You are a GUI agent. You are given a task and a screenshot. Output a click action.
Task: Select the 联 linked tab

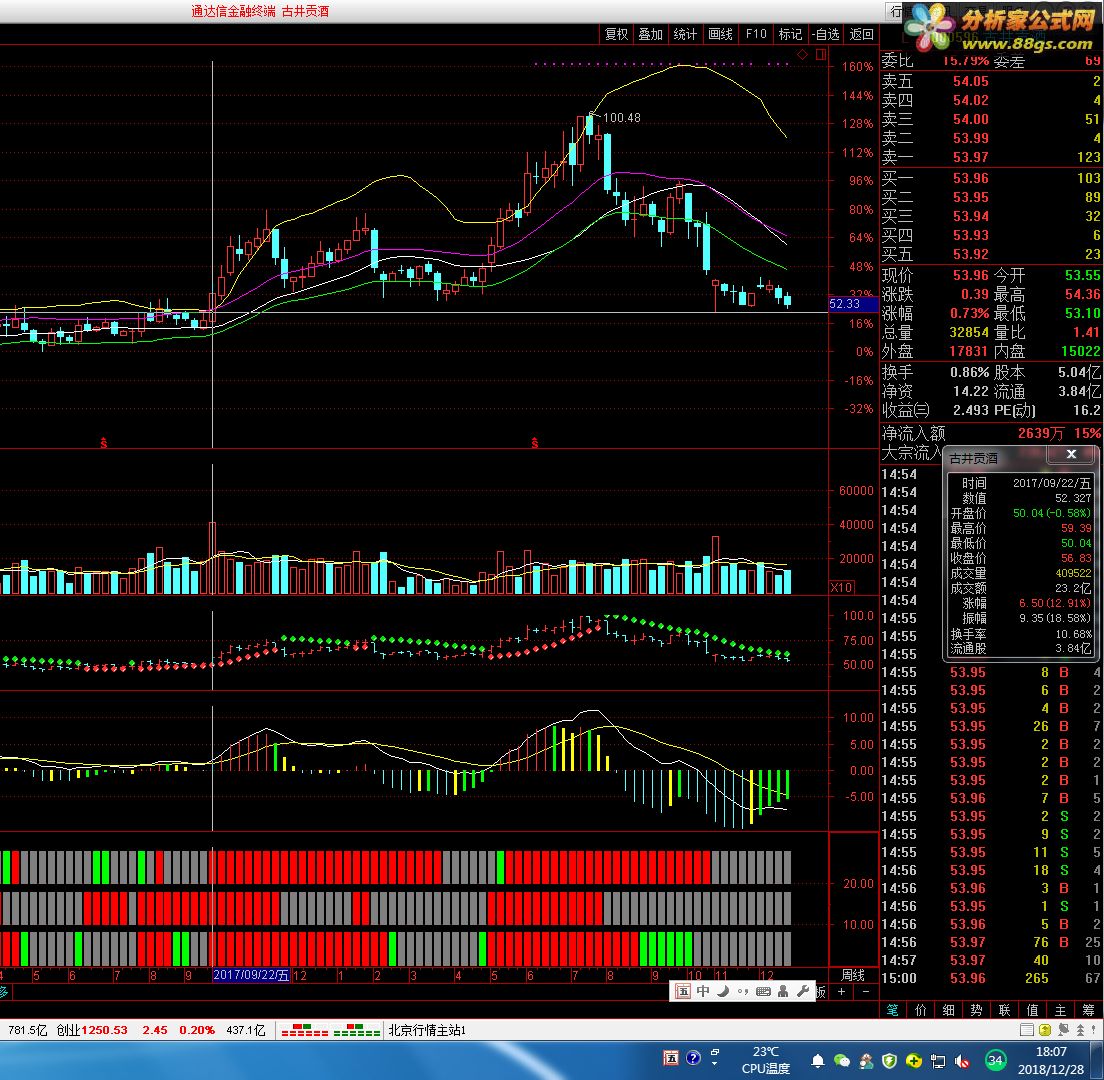(x=1005, y=1010)
